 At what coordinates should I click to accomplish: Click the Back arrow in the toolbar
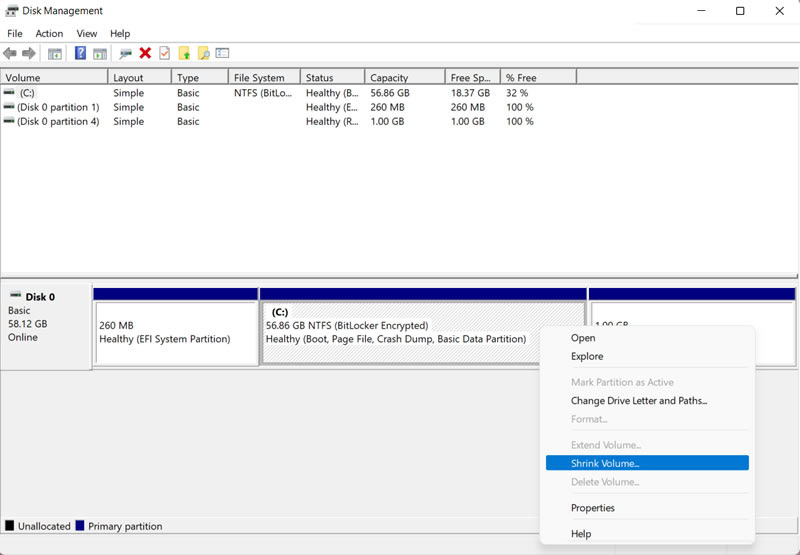tap(10, 53)
